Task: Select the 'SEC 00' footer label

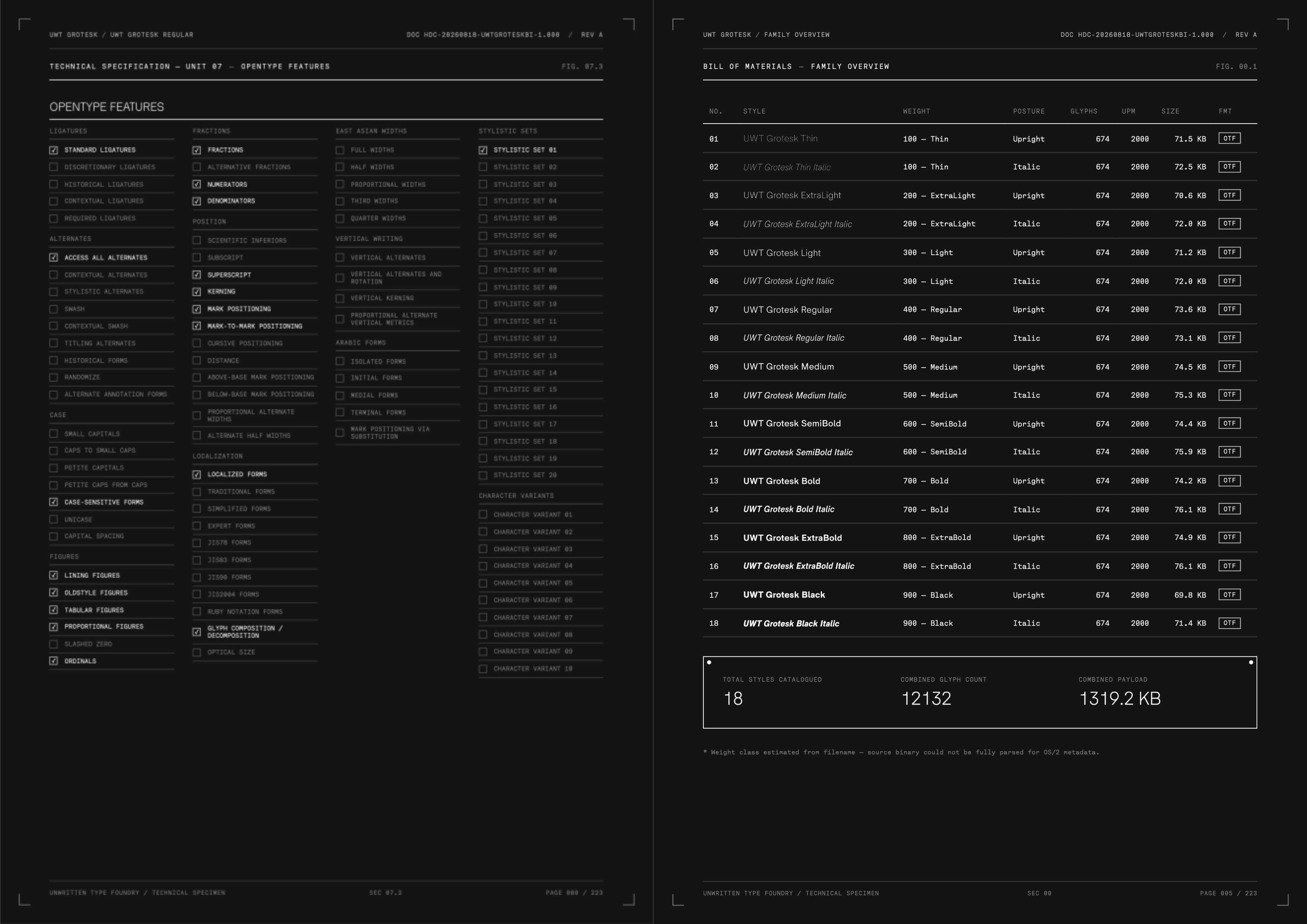Action: point(1039,893)
